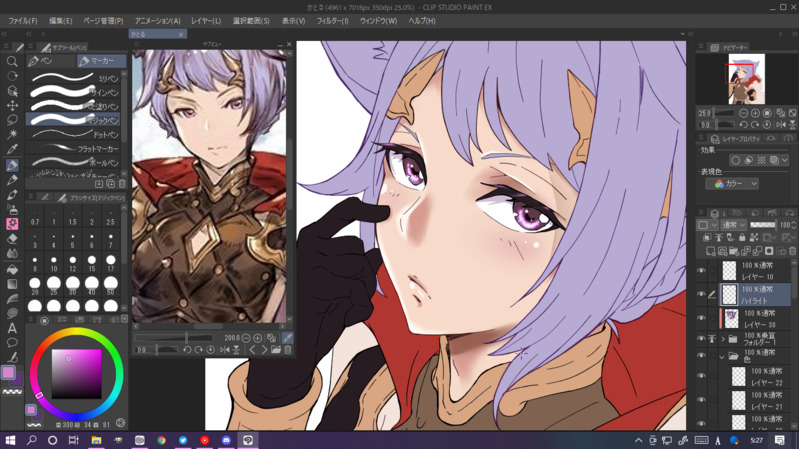Open 編集(E) menu
Image resolution: width=799 pixels, height=449 pixels.
[x=60, y=21]
